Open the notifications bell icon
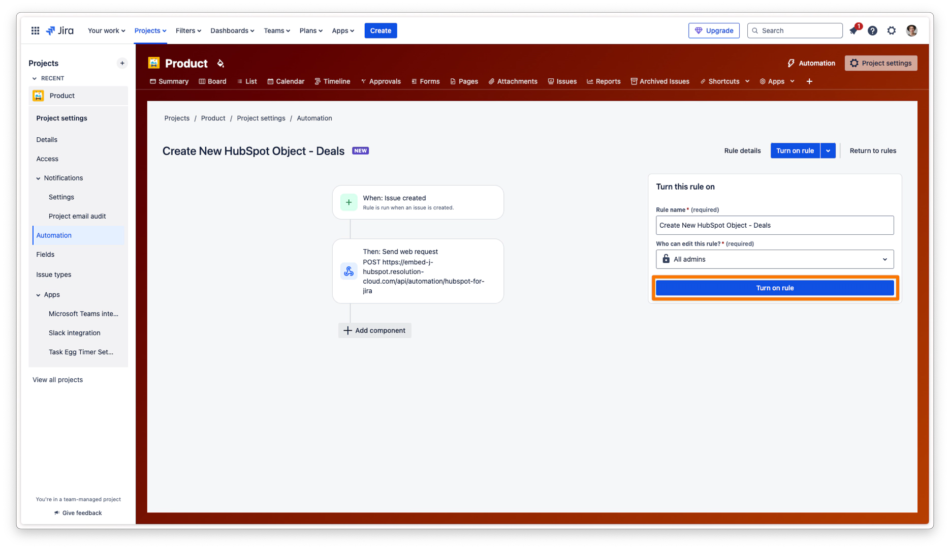The height and width of the screenshot is (549, 950). pos(854,30)
